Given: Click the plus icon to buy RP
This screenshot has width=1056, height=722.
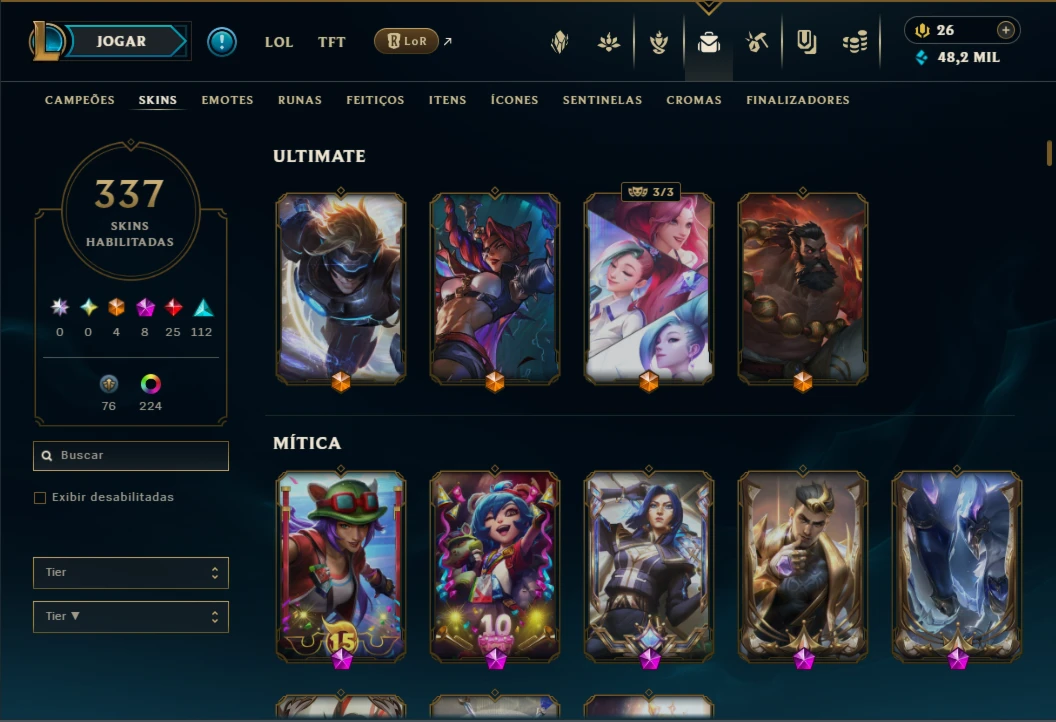Looking at the screenshot, I should coord(1005,30).
